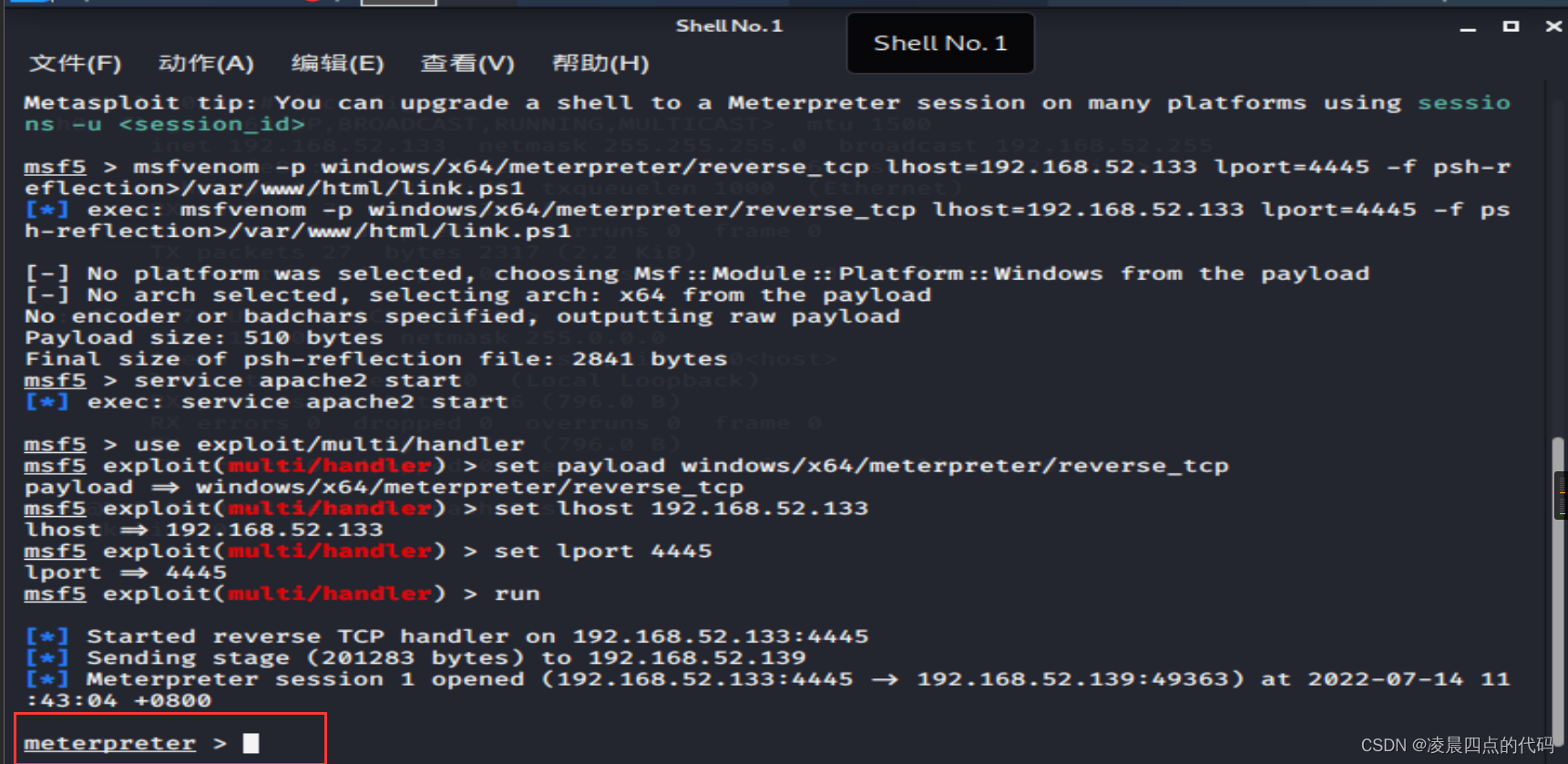This screenshot has height=764, width=1568.
Task: Click 'exec: service apache2 start' line
Action: coord(267,402)
